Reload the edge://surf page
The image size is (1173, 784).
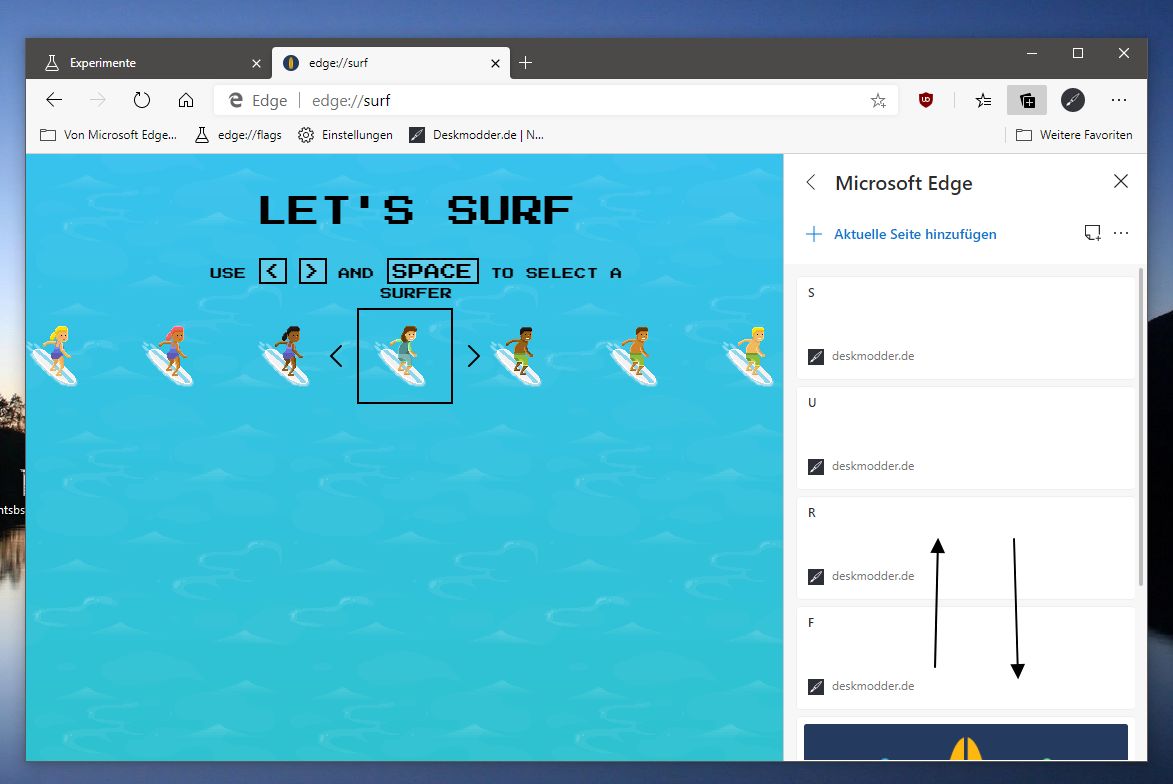[141, 100]
